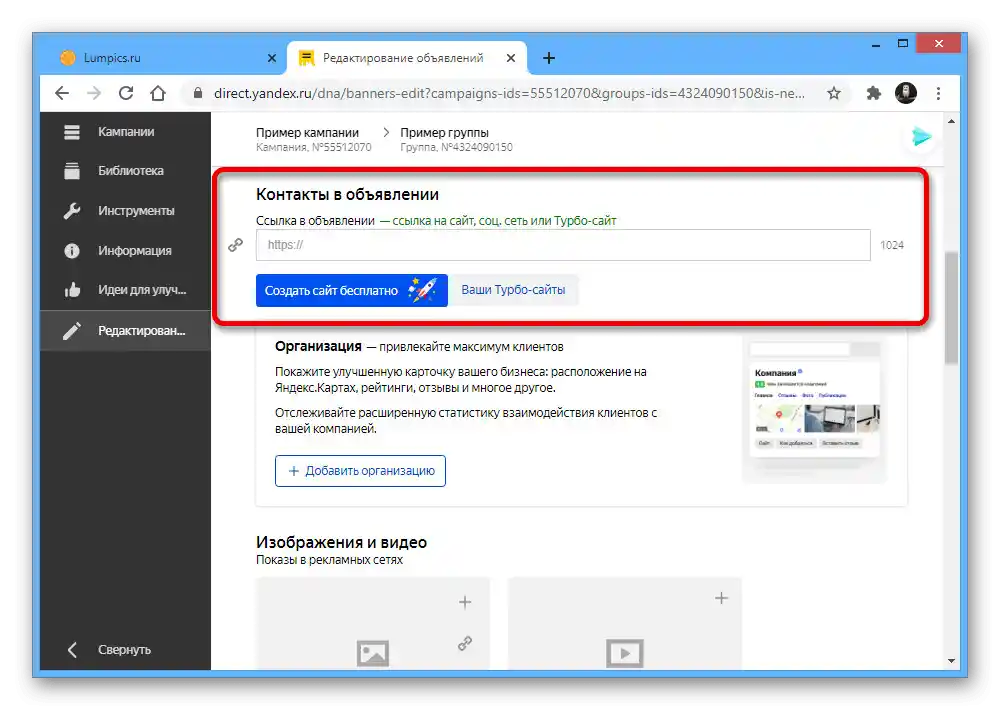The image size is (1000, 710).
Task: Open a new browser tab
Action: click(548, 58)
